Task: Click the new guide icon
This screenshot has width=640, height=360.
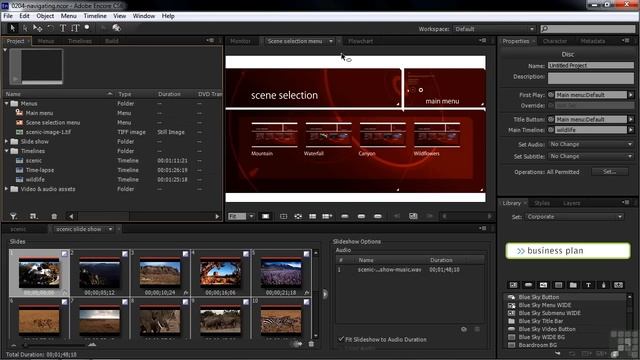Action: point(327,216)
